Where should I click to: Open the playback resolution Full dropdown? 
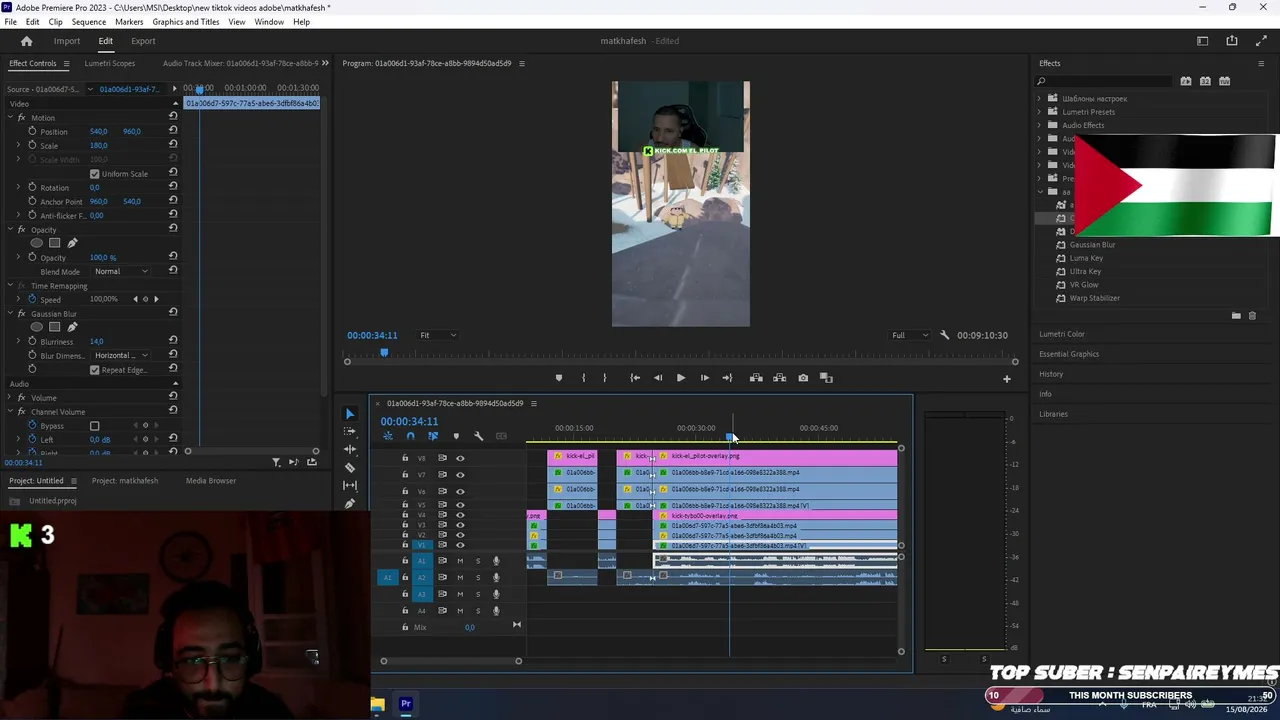point(910,335)
